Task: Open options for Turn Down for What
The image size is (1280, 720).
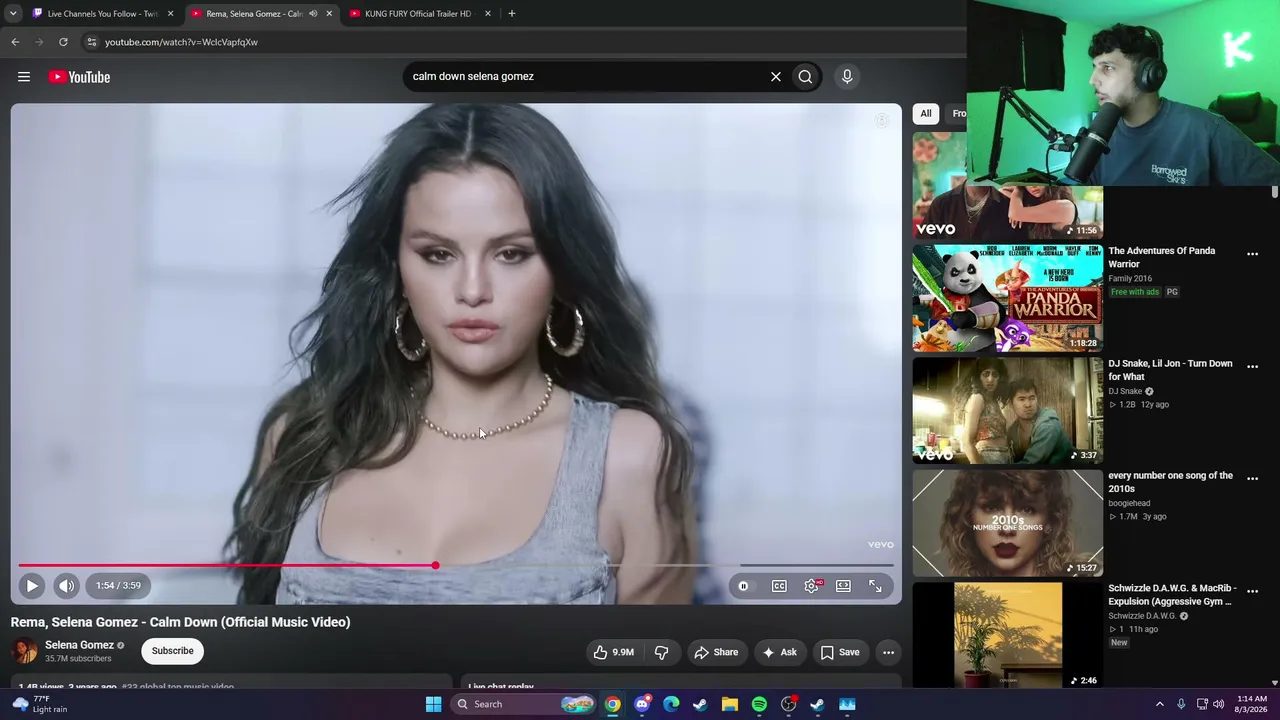Action: (x=1252, y=366)
